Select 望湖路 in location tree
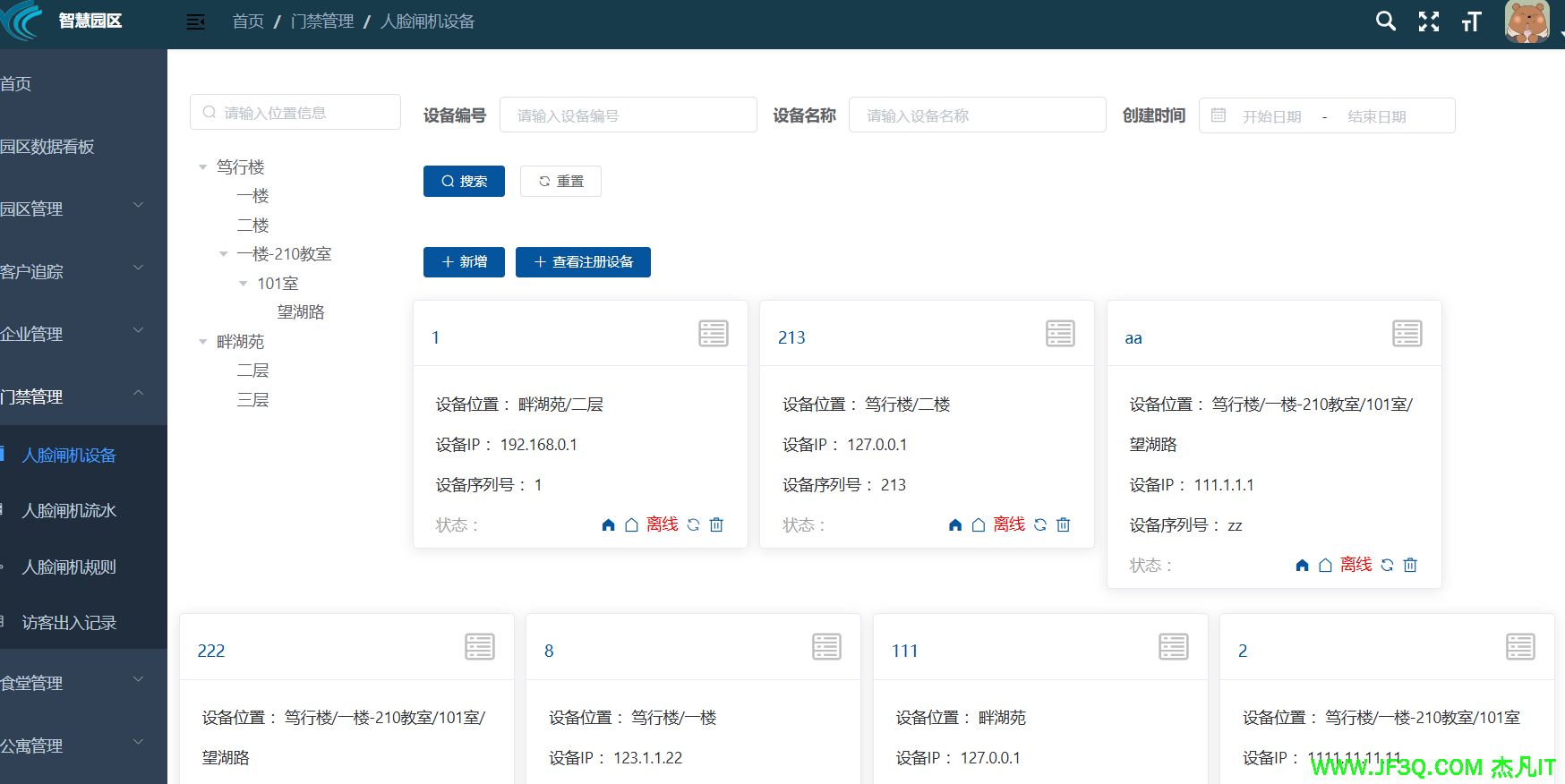 pos(301,312)
